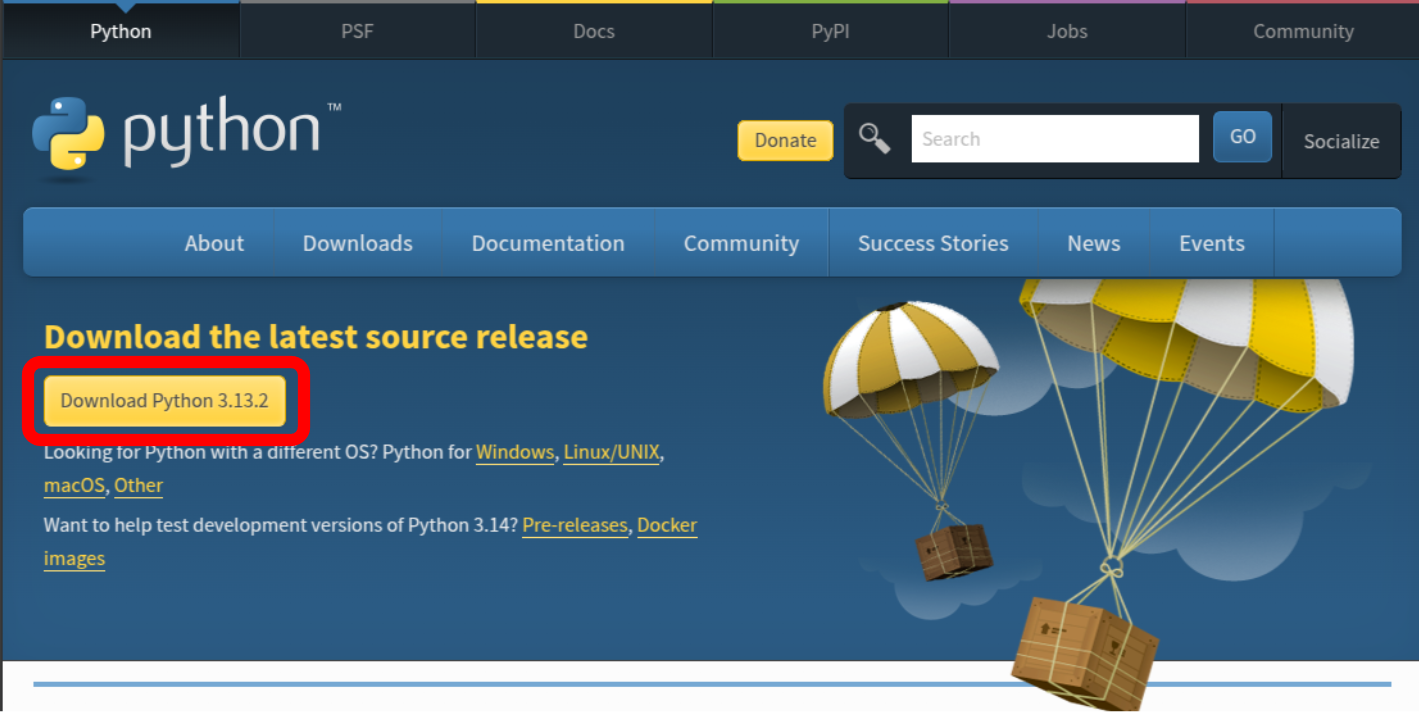Open the Events menu
The image size is (1419, 721).
click(1211, 242)
